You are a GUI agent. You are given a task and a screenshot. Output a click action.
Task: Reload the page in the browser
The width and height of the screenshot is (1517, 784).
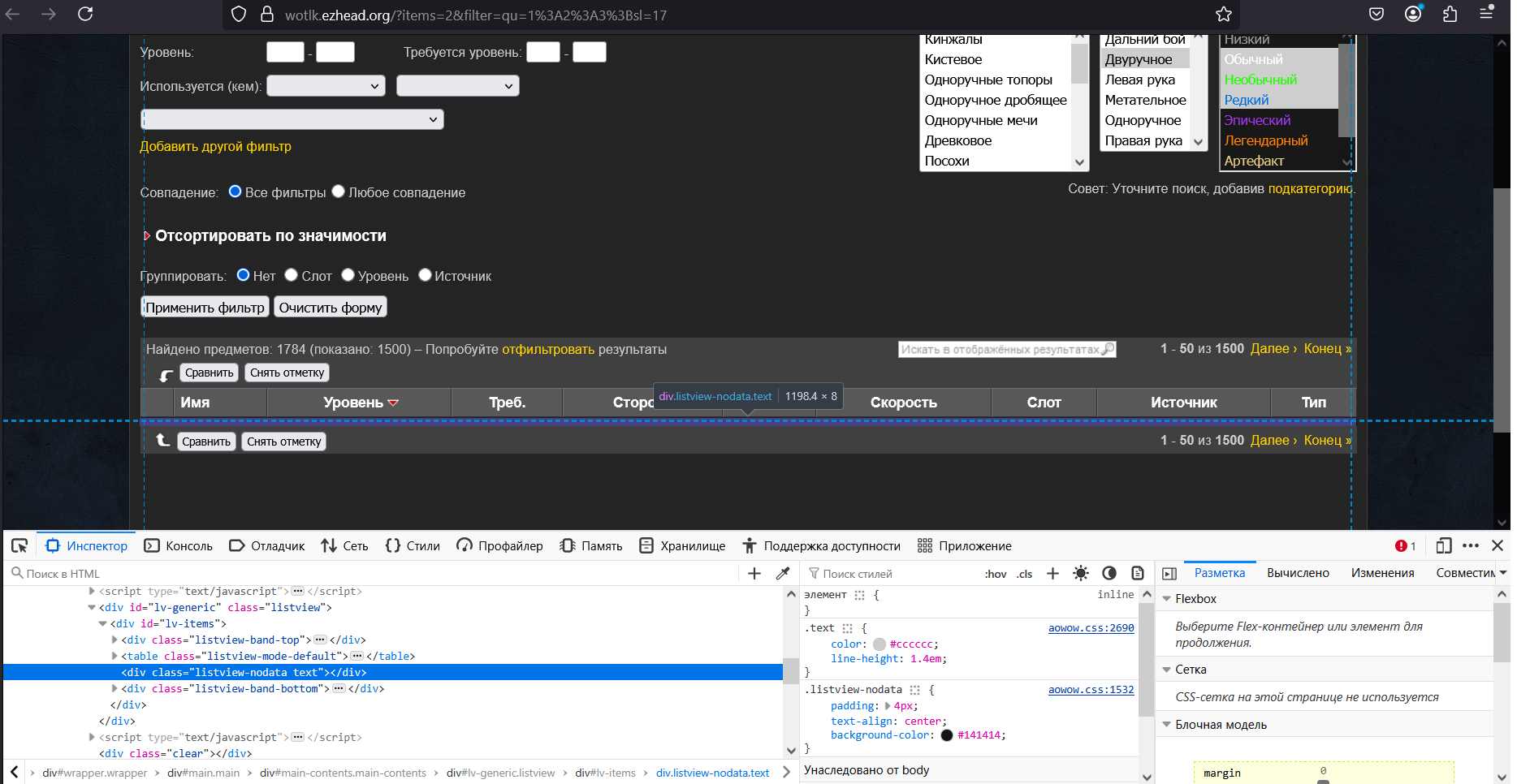(x=85, y=15)
